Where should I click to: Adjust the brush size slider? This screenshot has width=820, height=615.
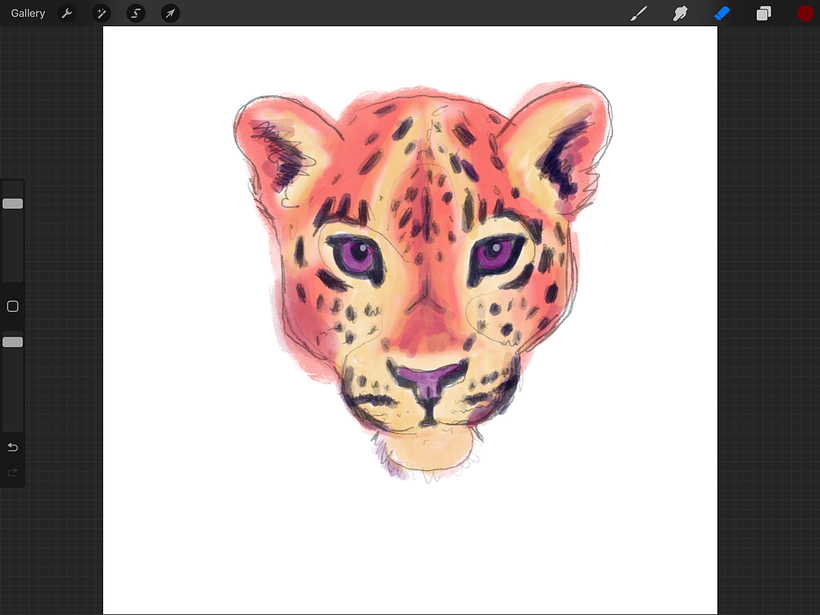click(13, 203)
